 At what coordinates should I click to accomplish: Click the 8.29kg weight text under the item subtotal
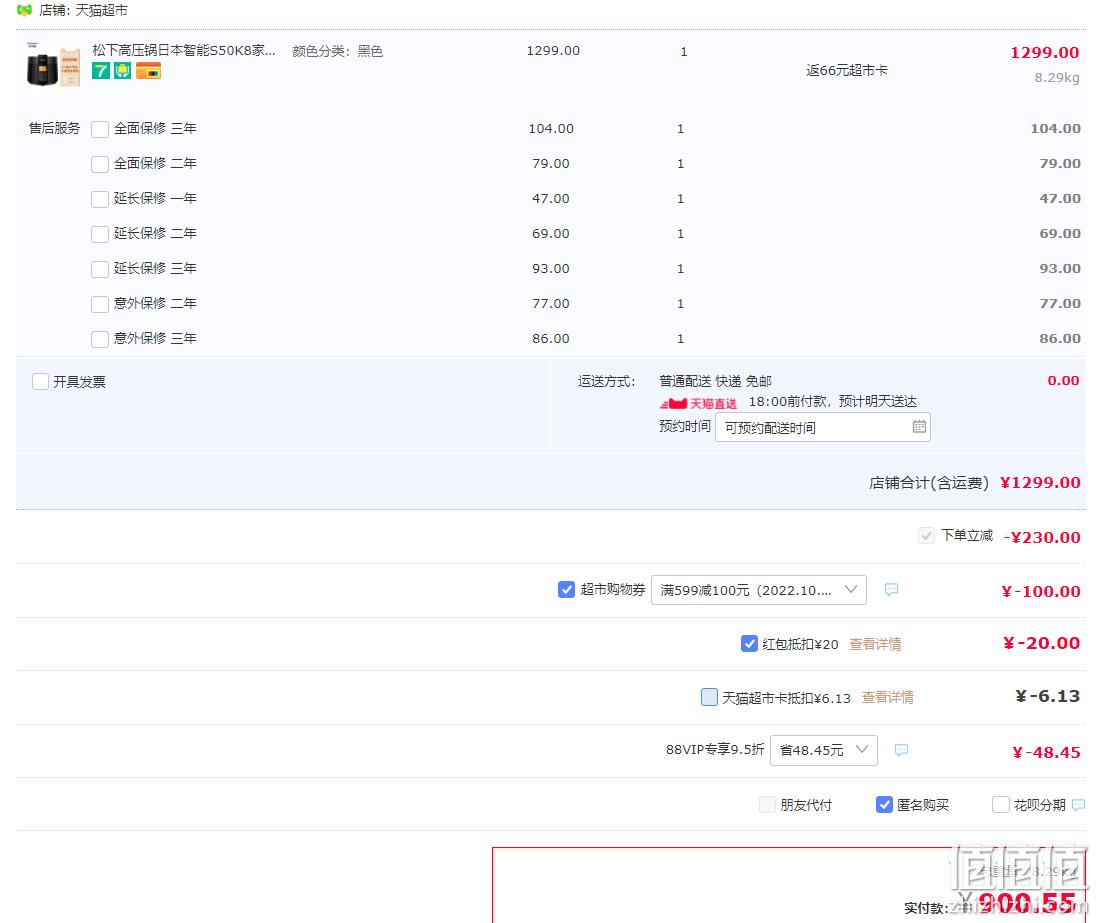[1057, 78]
